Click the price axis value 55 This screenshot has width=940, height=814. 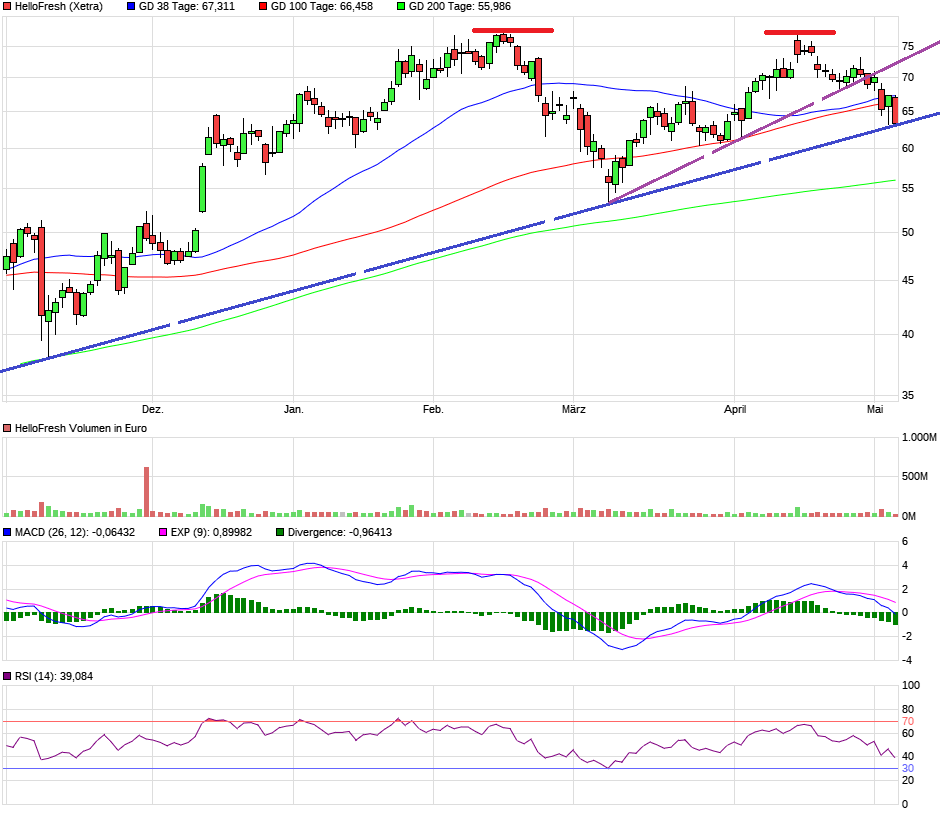tap(908, 189)
